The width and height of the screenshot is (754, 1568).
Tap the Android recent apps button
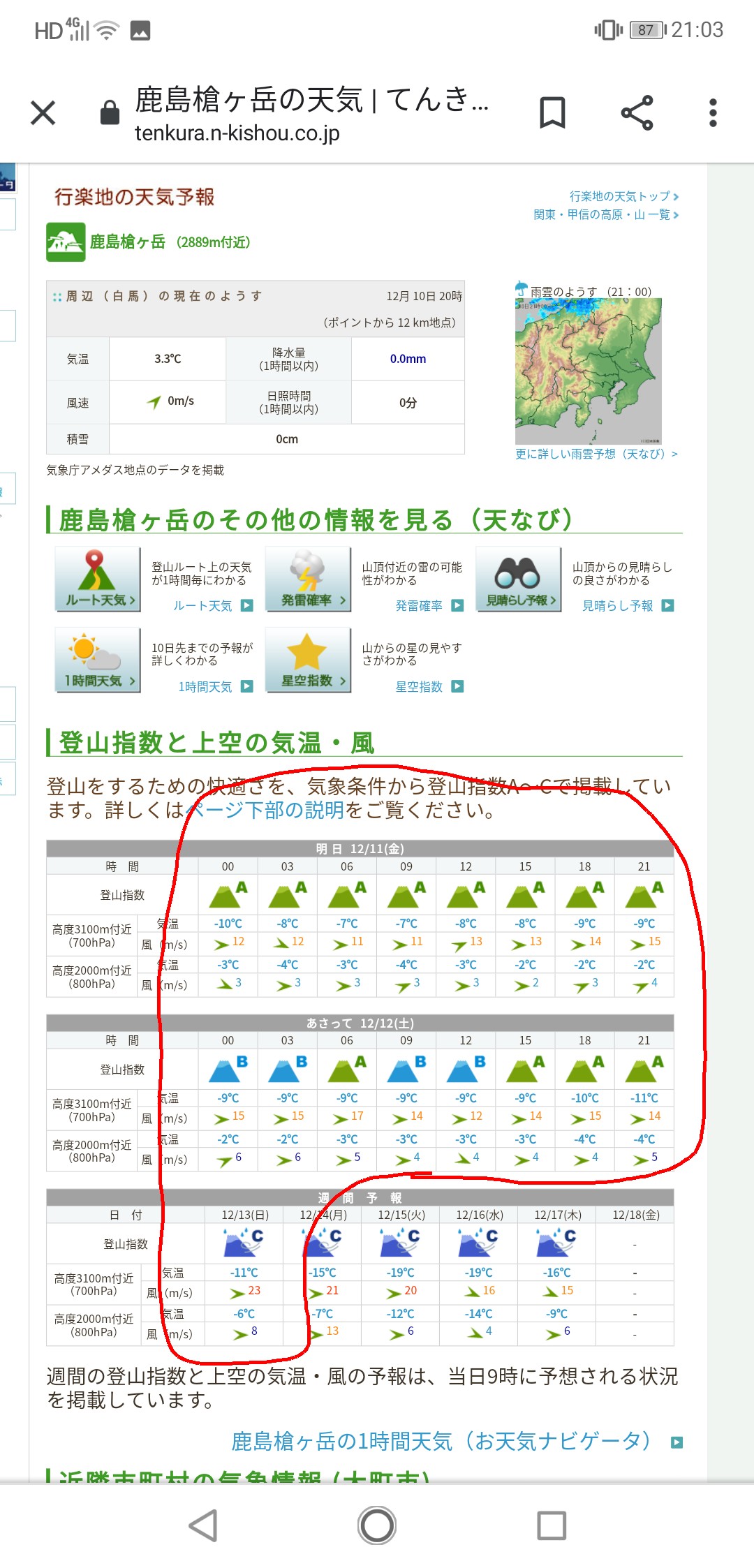[552, 1525]
